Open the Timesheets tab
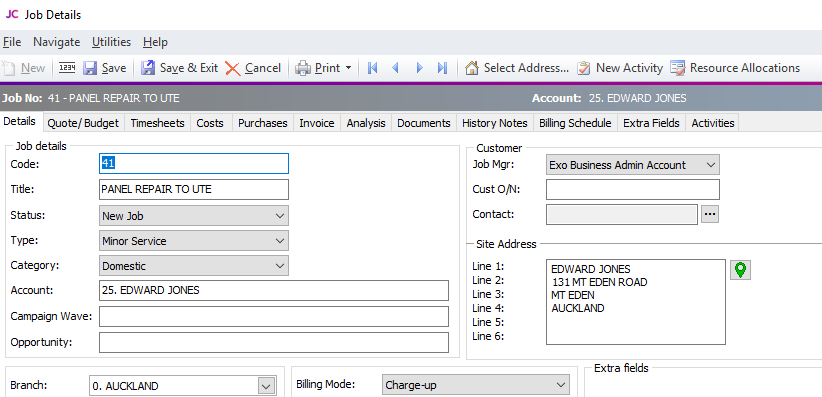 [157, 123]
